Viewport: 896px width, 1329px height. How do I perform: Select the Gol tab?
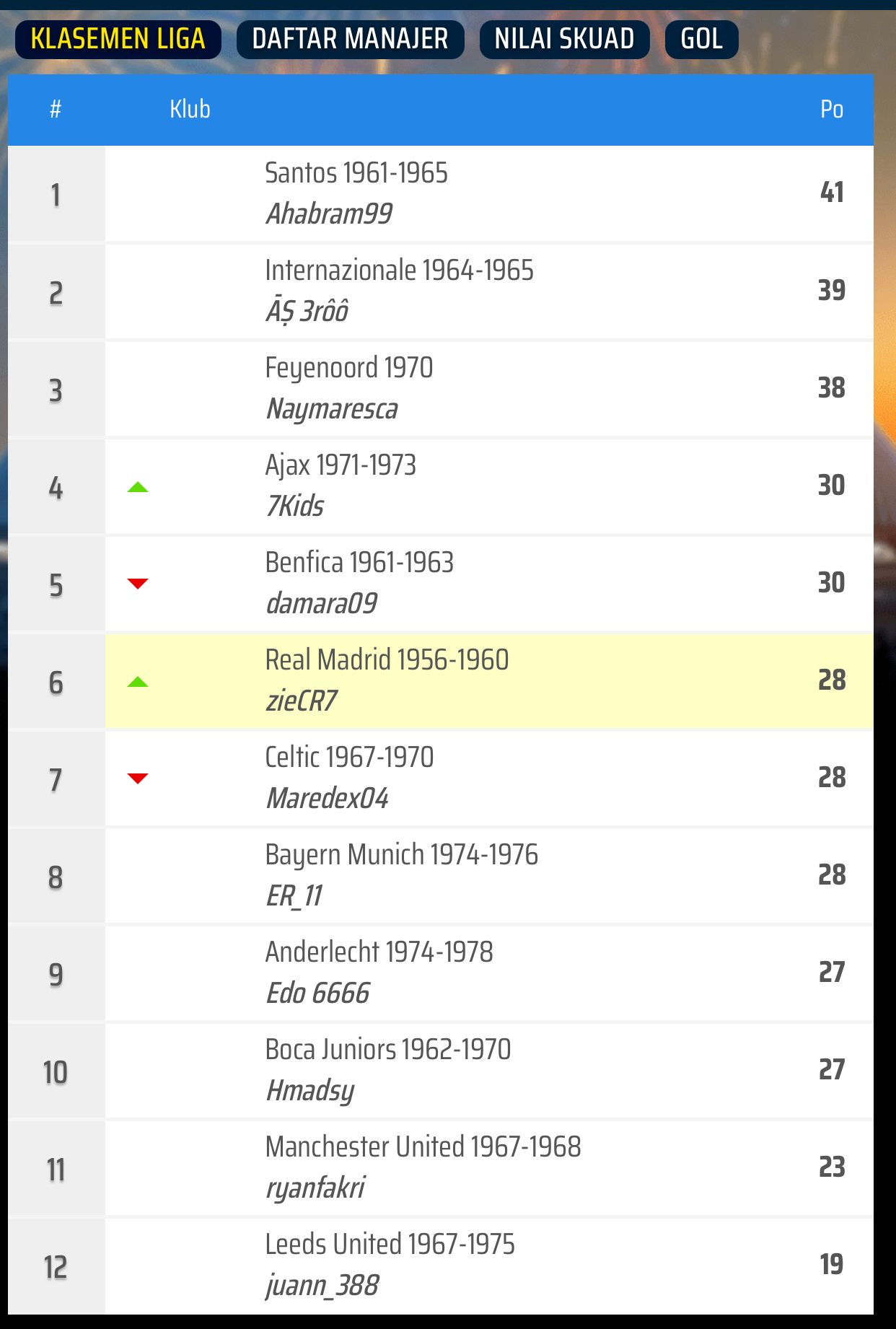click(x=701, y=39)
